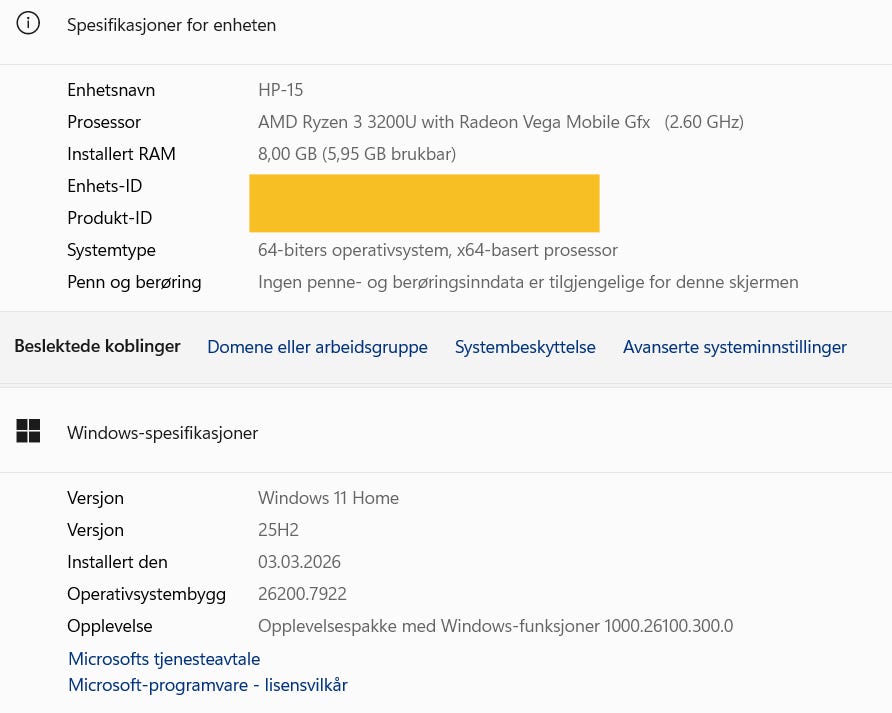Open Microsoft-programvare lisensvilkår link
This screenshot has height=713, width=892.
(x=207, y=685)
